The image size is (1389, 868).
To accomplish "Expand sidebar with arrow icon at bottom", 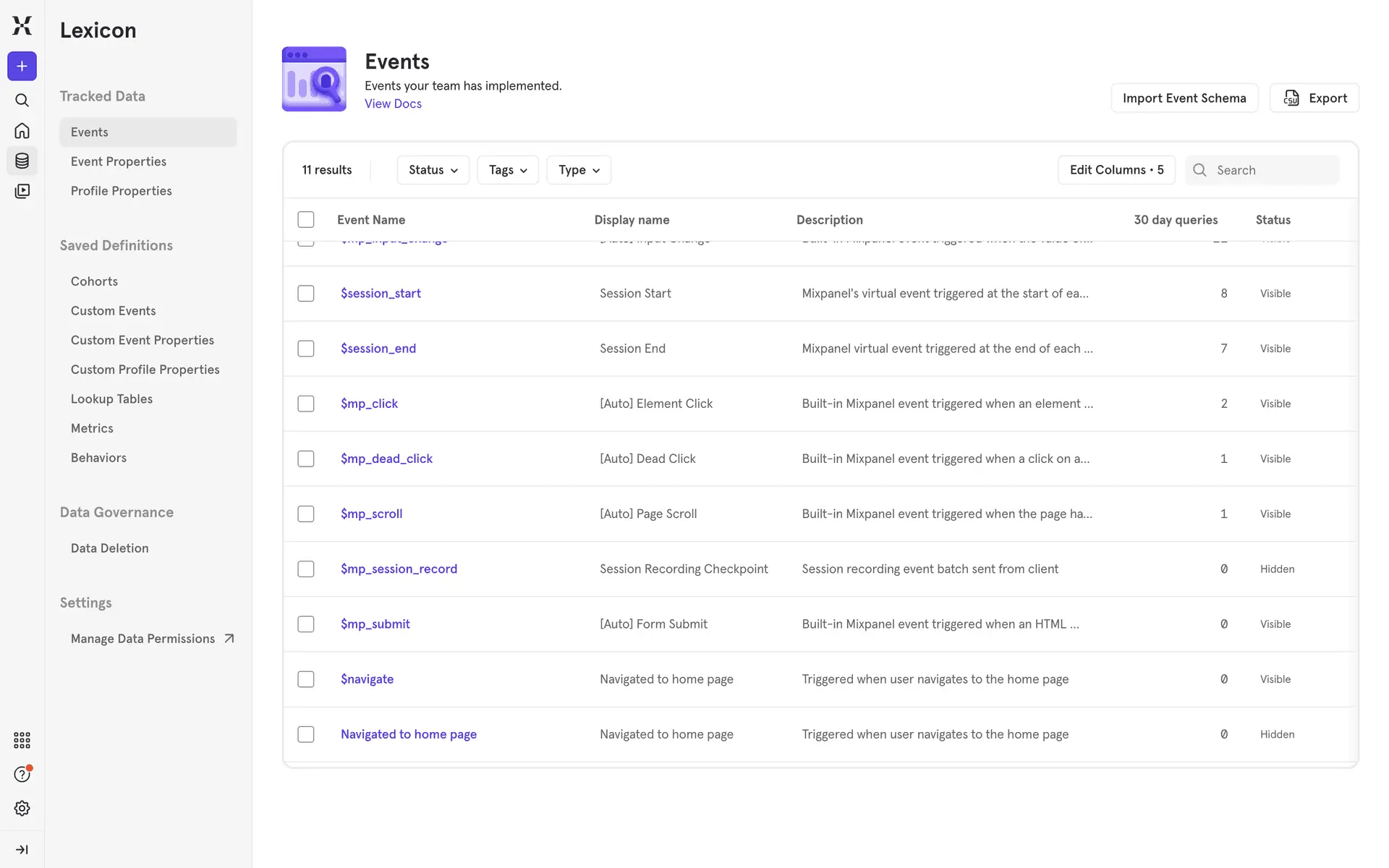I will tap(22, 849).
